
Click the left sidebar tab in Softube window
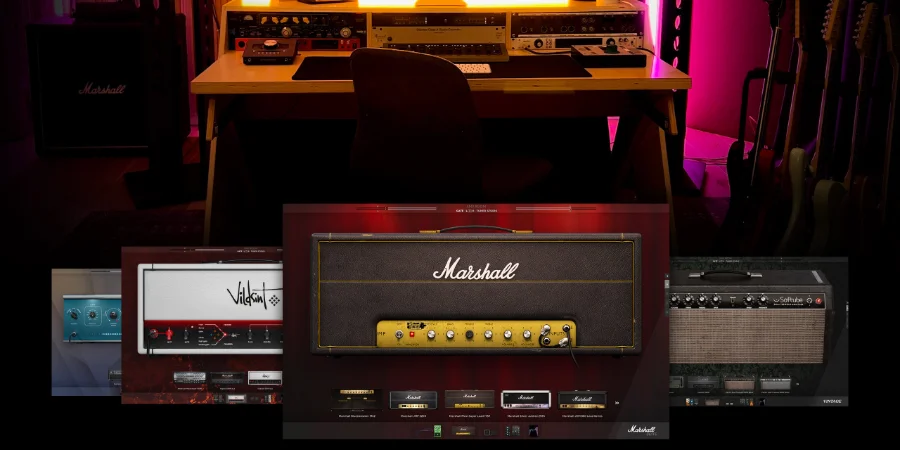666,284
